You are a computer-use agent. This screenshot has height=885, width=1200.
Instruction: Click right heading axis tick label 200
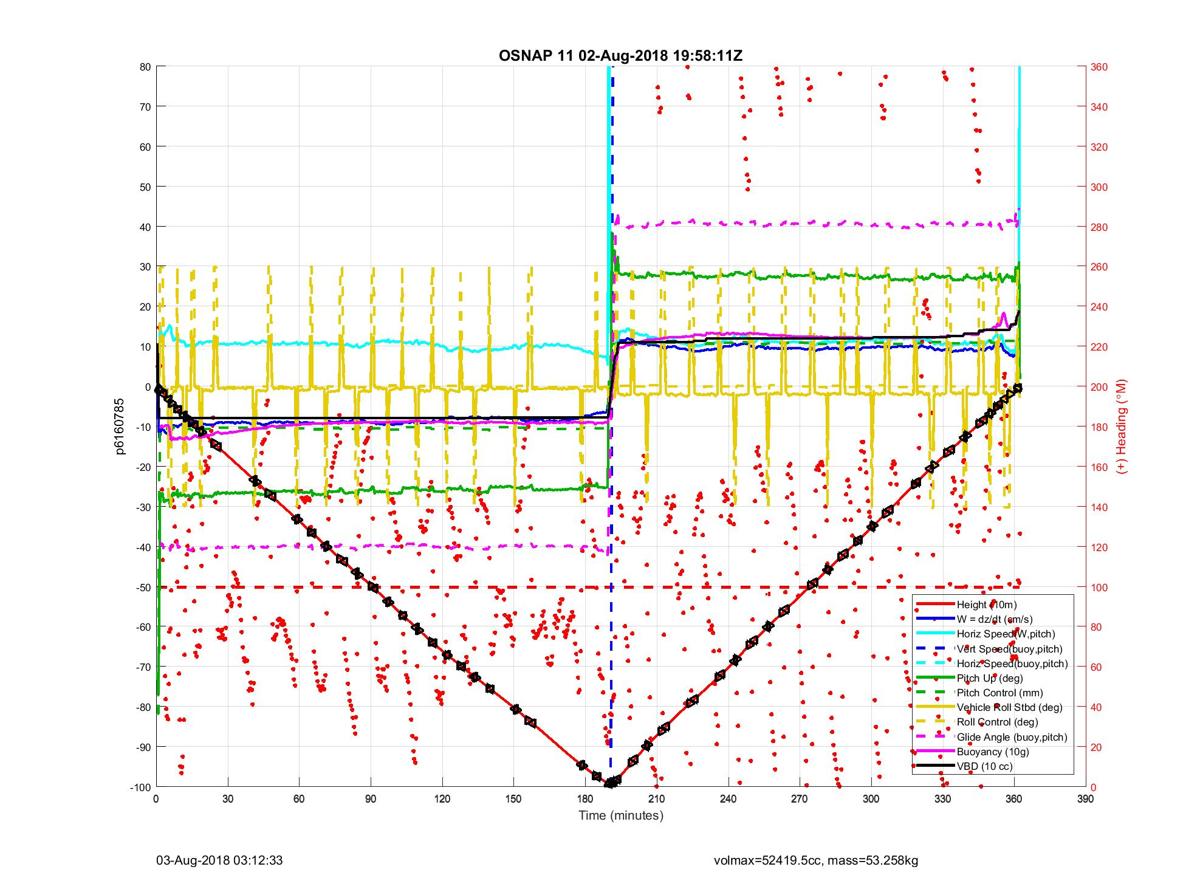point(1101,387)
